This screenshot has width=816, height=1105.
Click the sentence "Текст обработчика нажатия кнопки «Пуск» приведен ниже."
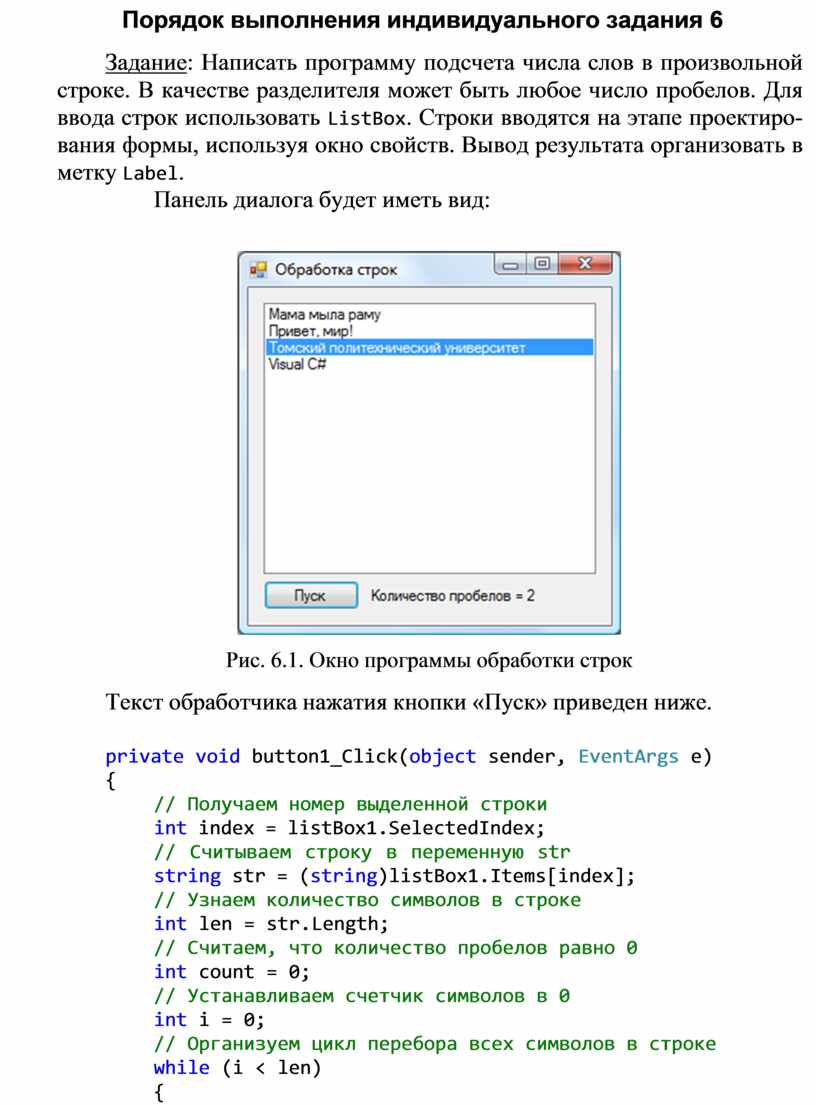pos(408,703)
